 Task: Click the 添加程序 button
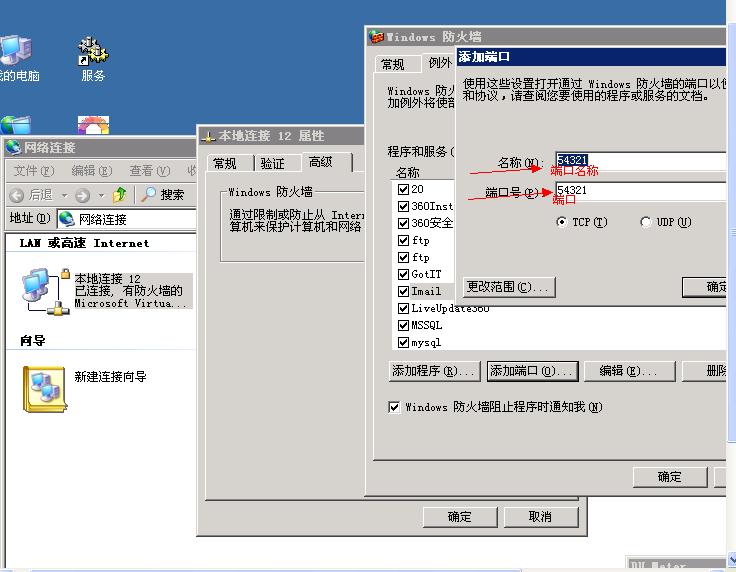click(x=434, y=371)
